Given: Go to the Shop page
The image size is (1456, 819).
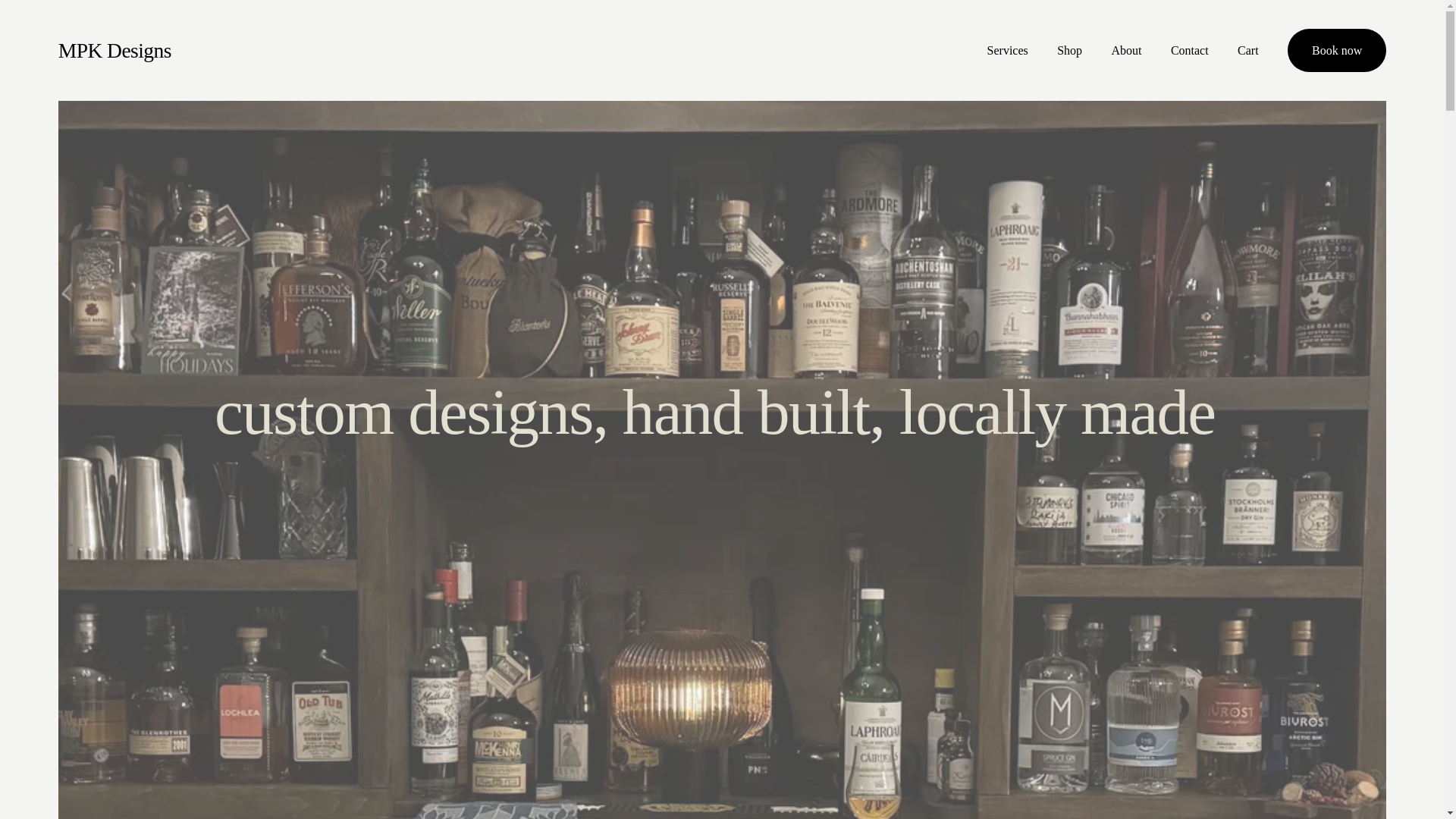Looking at the screenshot, I should click(x=1069, y=51).
